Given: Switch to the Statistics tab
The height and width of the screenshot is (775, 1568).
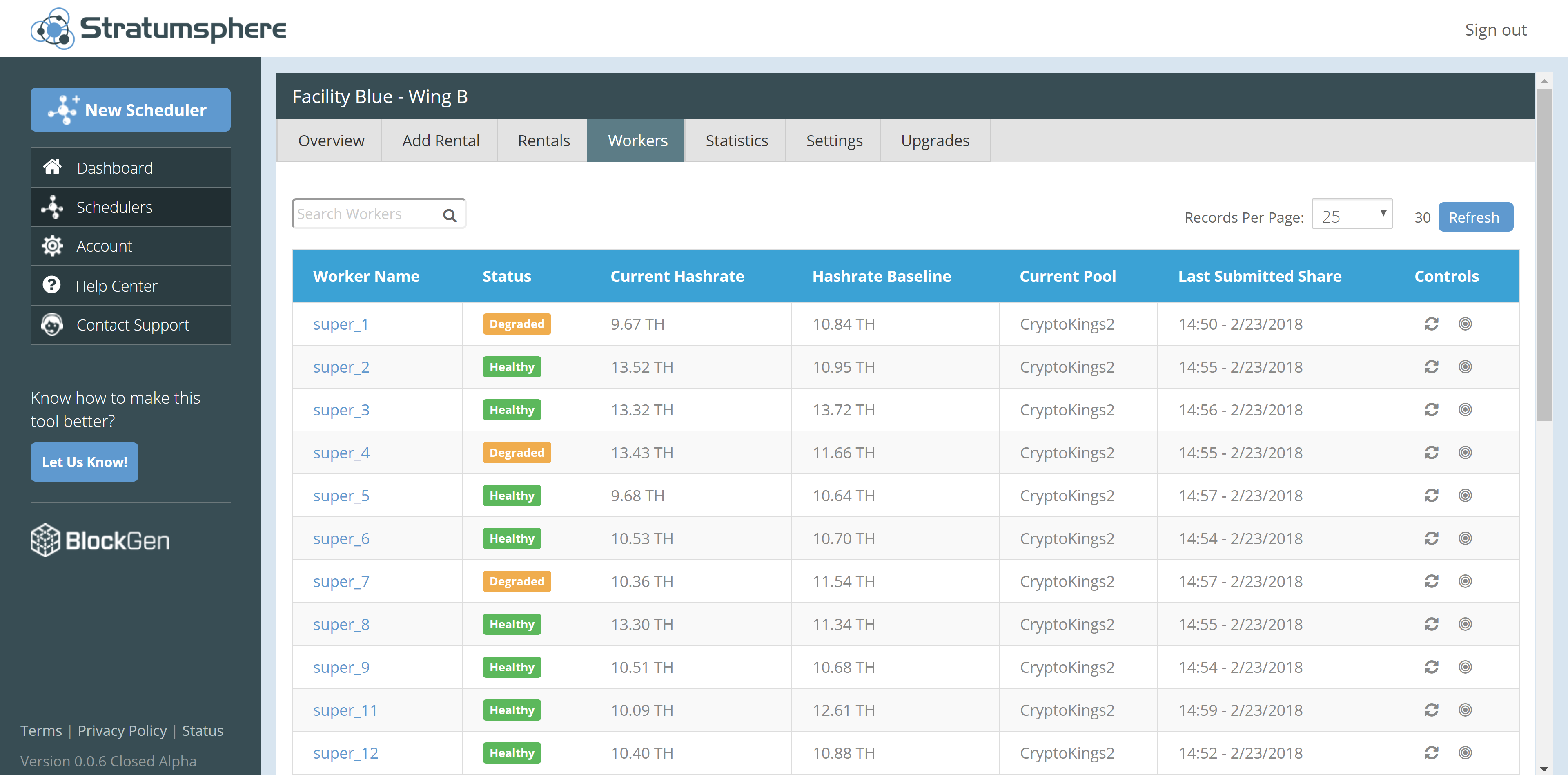Looking at the screenshot, I should pos(736,141).
